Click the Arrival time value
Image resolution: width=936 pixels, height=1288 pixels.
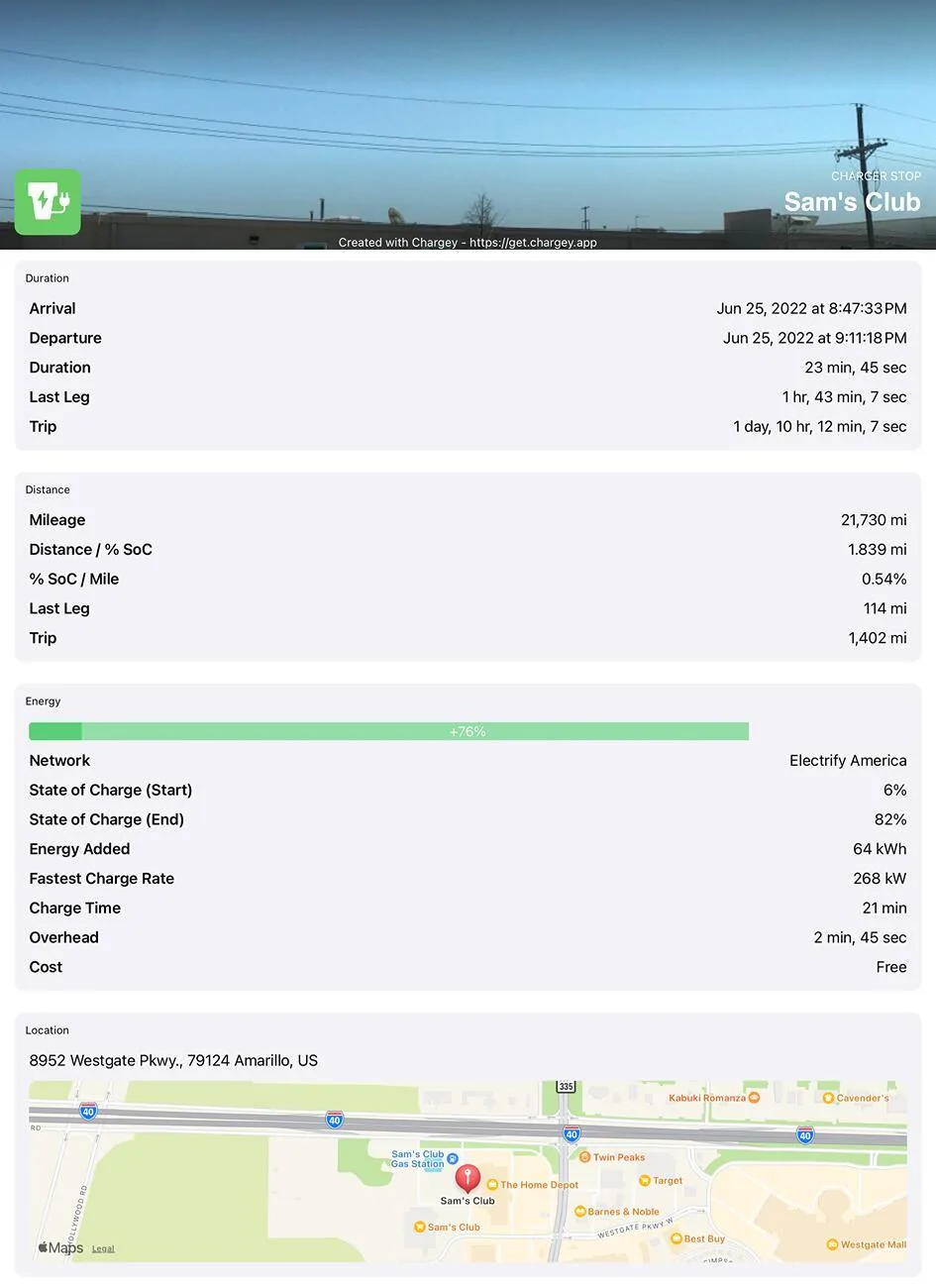pos(811,308)
